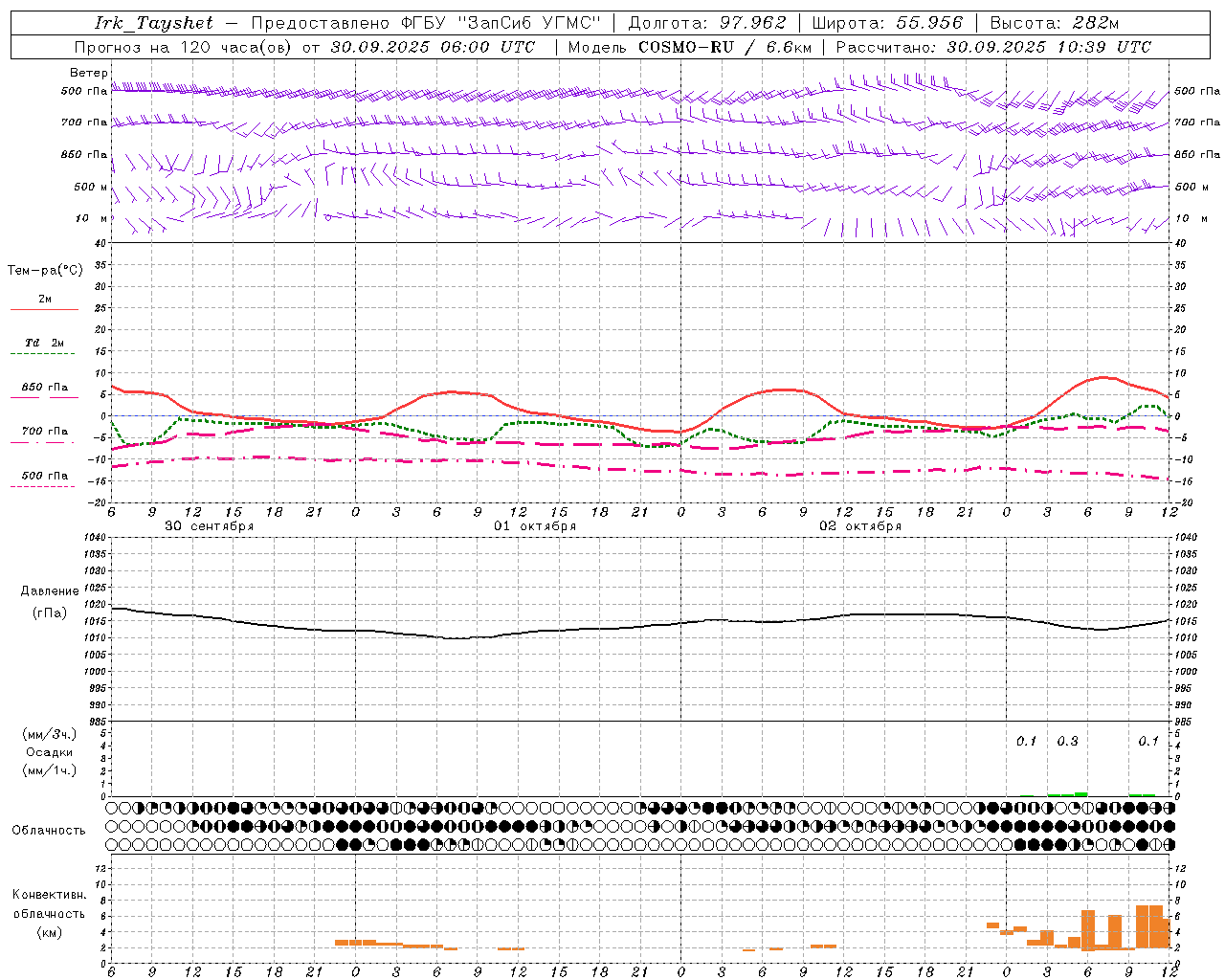Screen dimensions: 1225x980
Task: Click the 'Td 2м' dew point legend entry
Action: (x=45, y=343)
